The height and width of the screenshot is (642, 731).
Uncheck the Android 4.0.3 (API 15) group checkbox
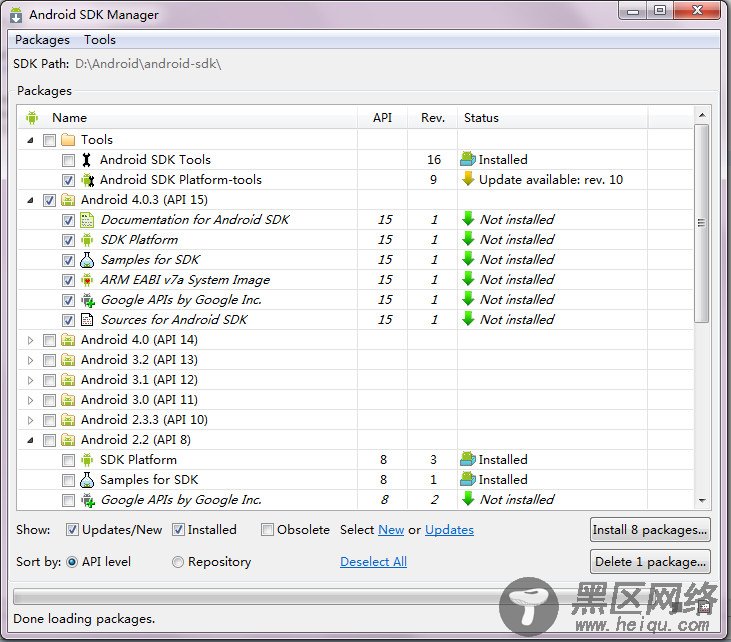[49, 200]
